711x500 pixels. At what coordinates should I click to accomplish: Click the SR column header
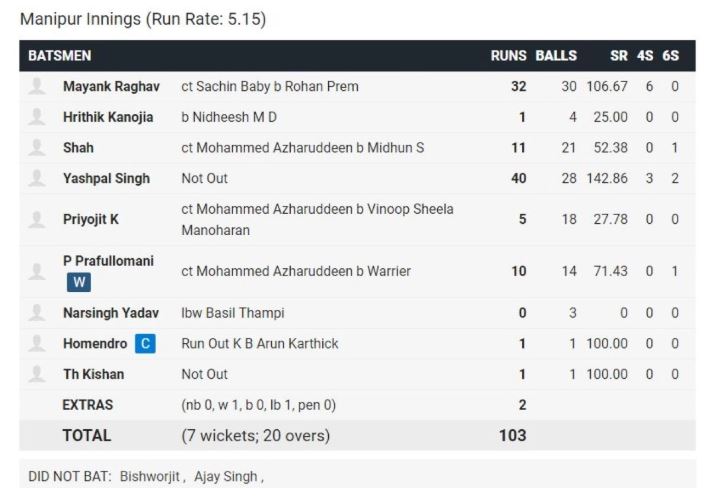[618, 56]
